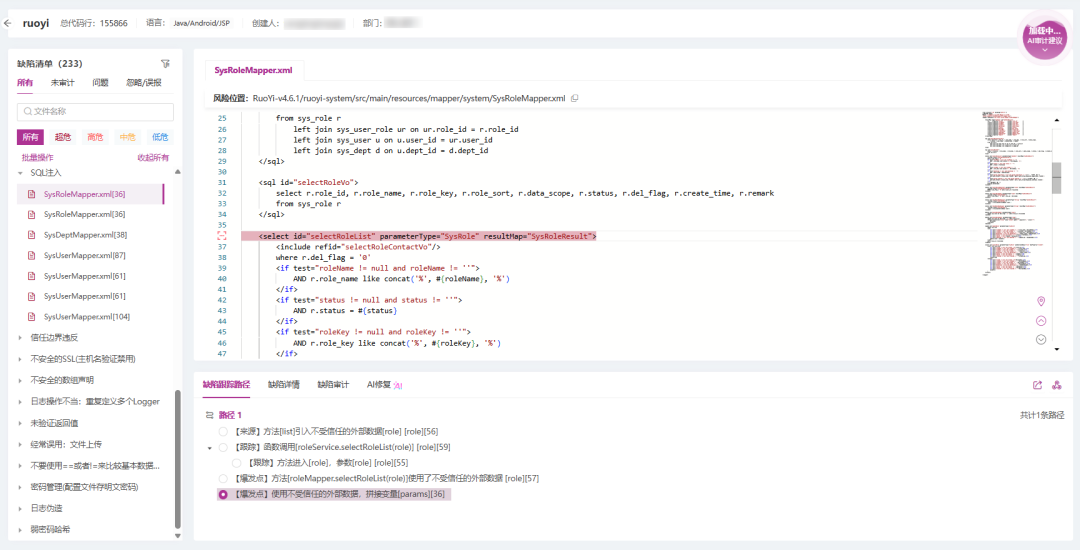Jump to next defect with down arrow

point(1041,340)
